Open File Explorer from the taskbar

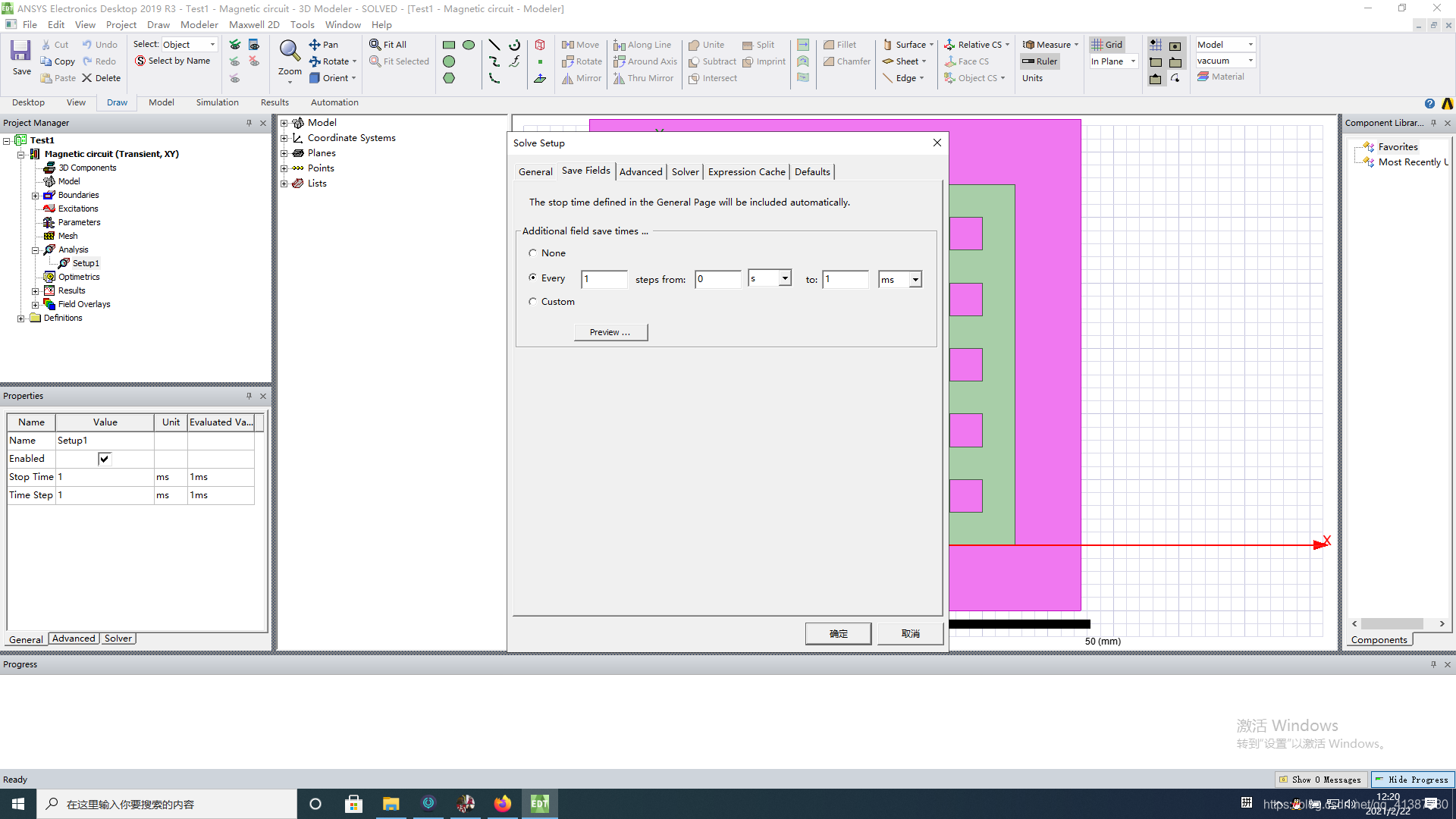pos(391,804)
